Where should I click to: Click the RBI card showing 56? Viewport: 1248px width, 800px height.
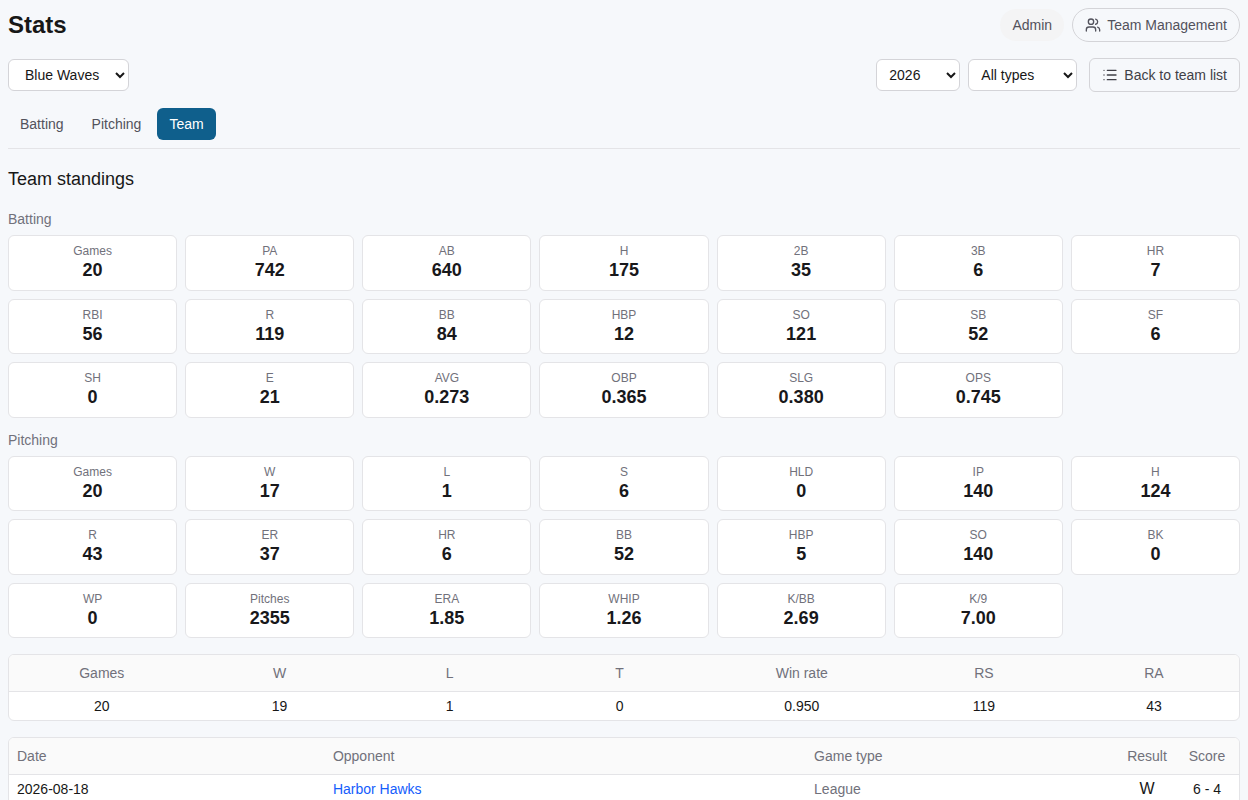coord(92,326)
